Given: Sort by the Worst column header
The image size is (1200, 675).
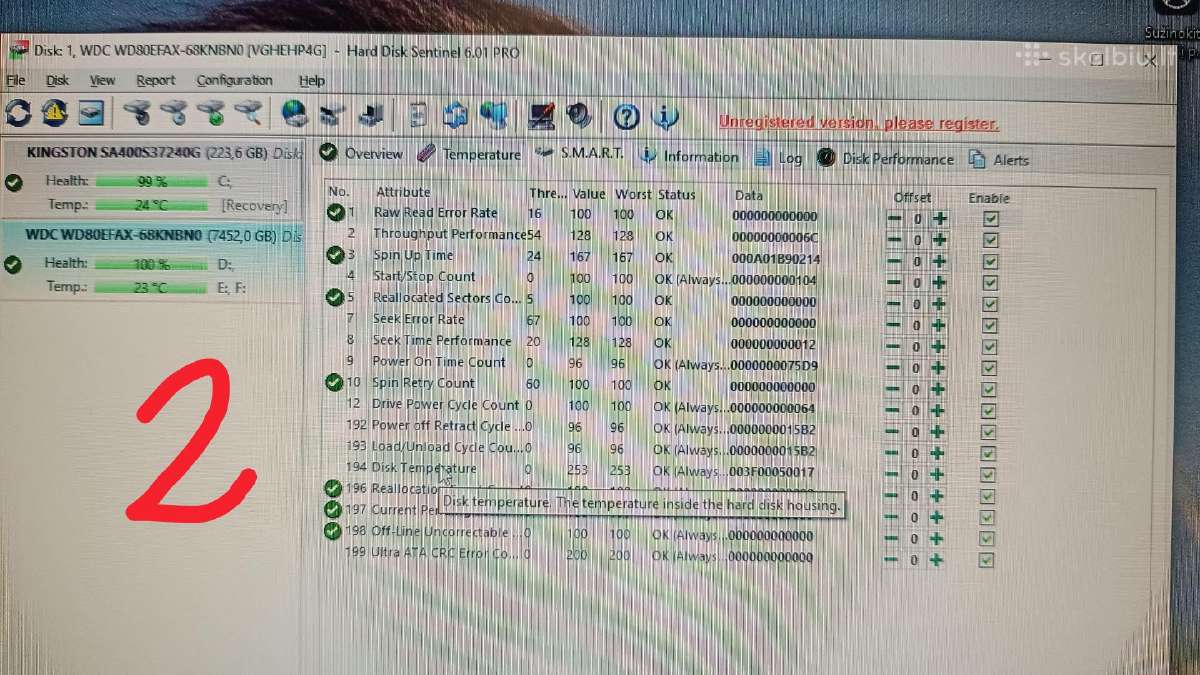Looking at the screenshot, I should [632, 194].
